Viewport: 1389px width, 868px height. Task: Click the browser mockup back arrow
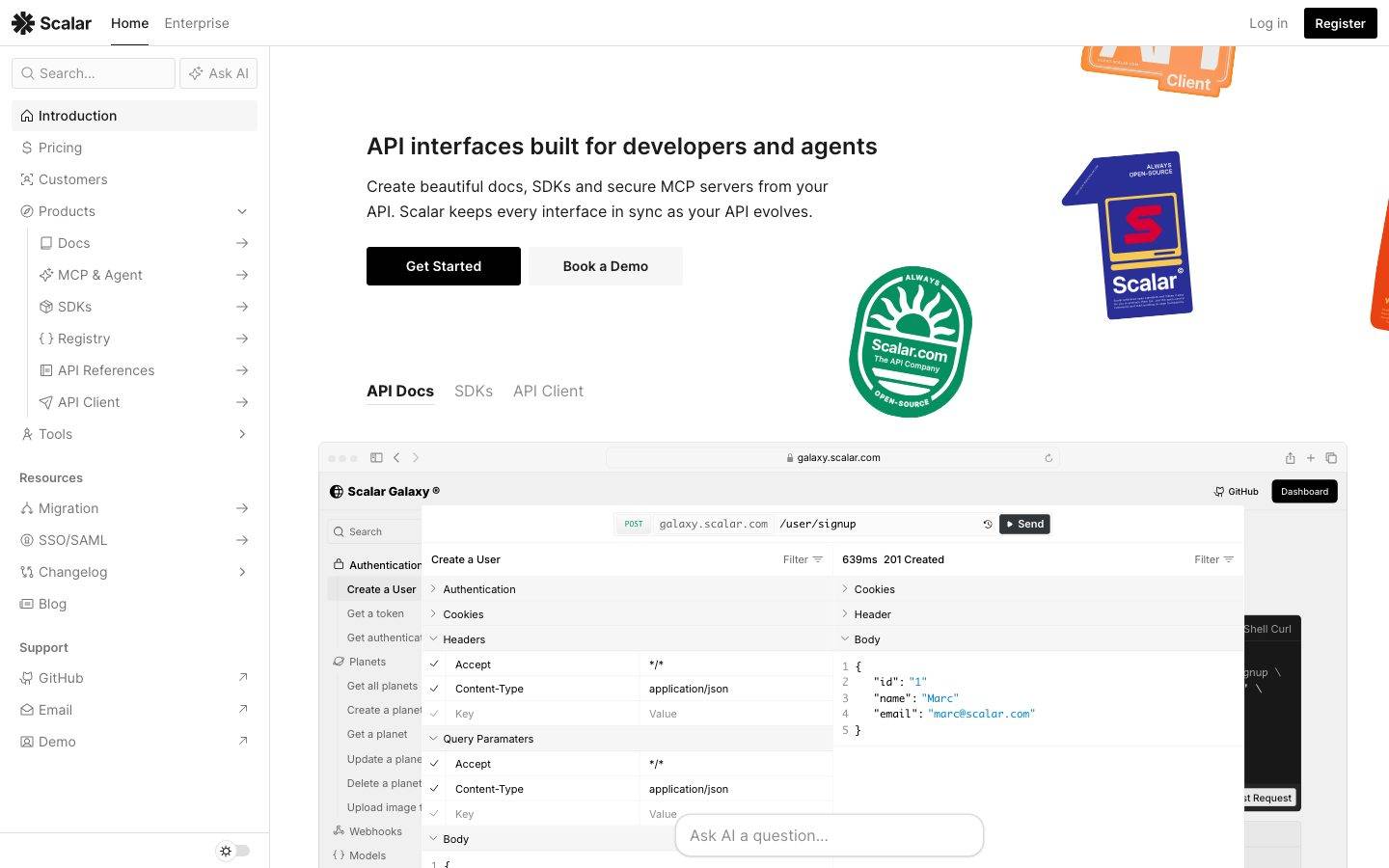(396, 458)
